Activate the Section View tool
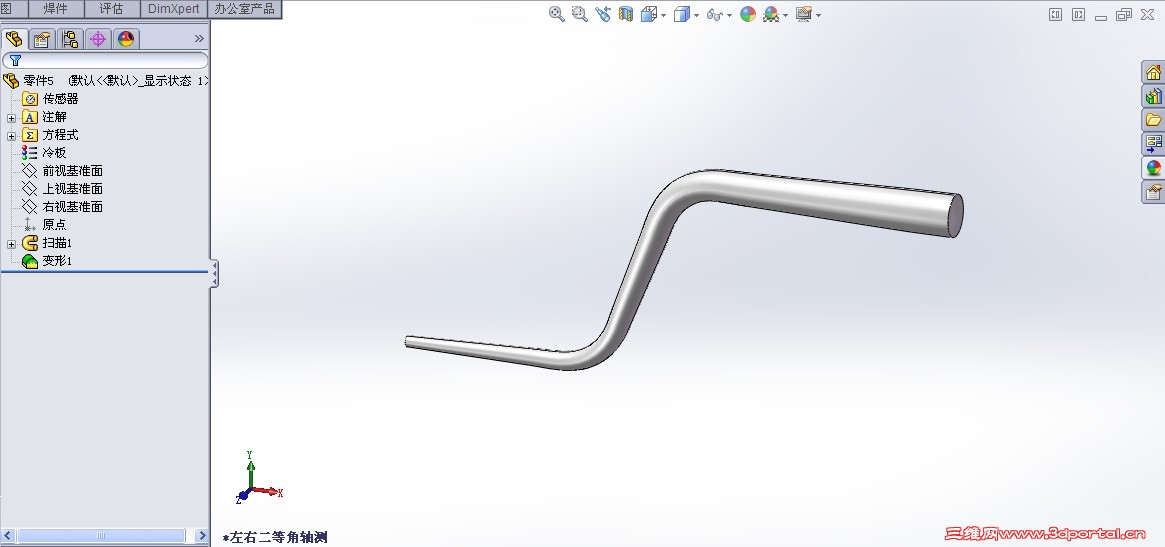Image resolution: width=1165 pixels, height=547 pixels. 626,14
